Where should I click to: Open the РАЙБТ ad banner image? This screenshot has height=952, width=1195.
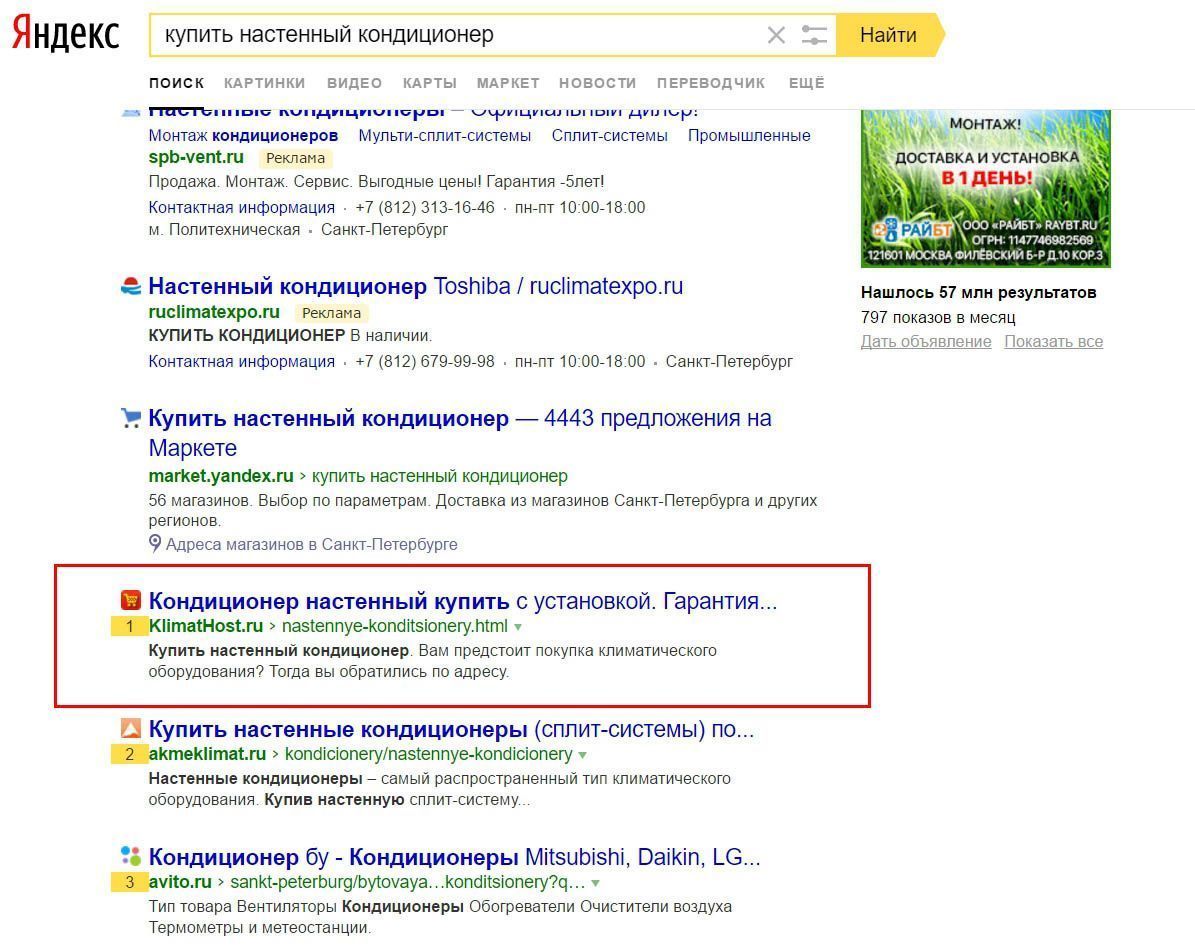[x=985, y=188]
